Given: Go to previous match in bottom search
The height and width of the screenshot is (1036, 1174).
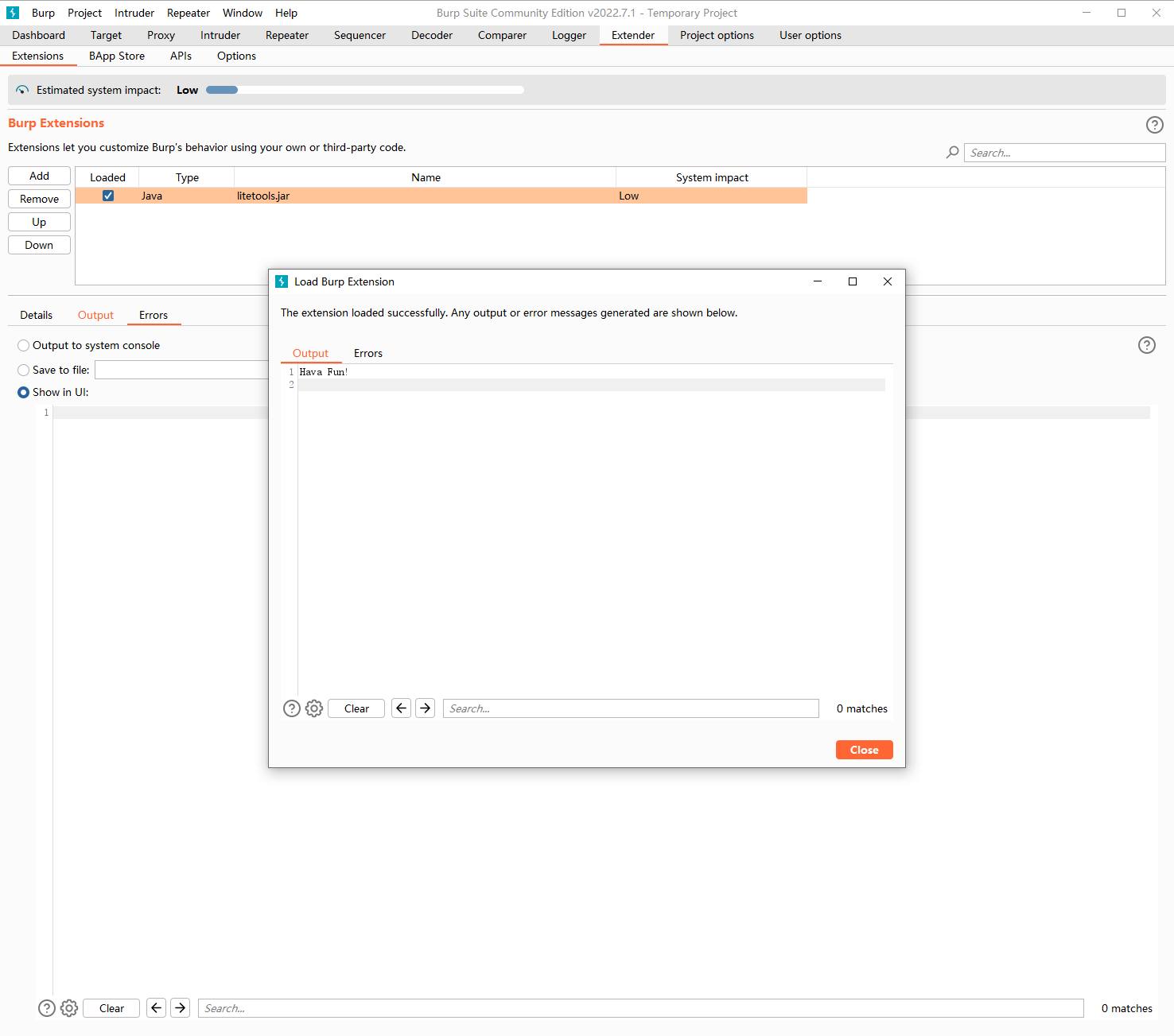Looking at the screenshot, I should pos(157,1008).
